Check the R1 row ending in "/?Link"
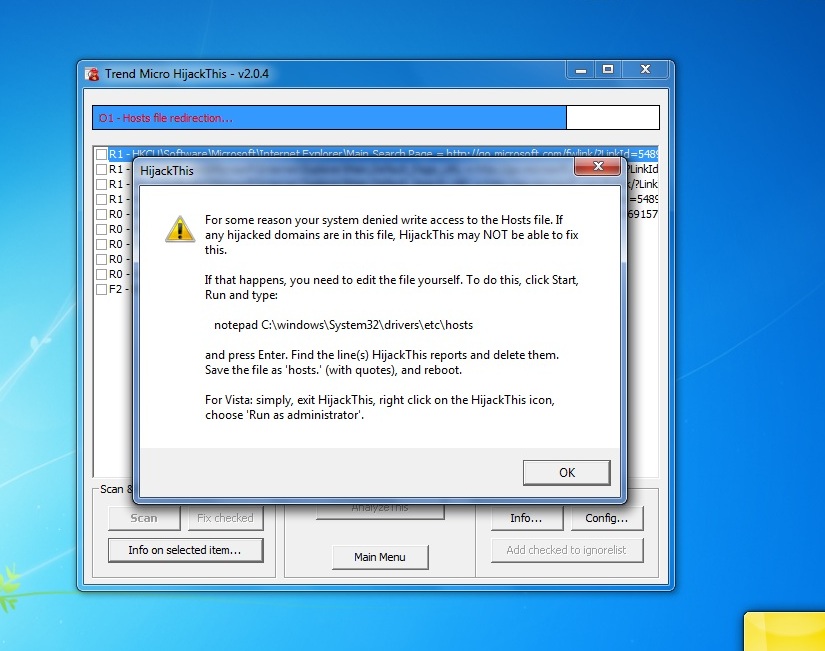The width and height of the screenshot is (825, 651). (x=102, y=184)
